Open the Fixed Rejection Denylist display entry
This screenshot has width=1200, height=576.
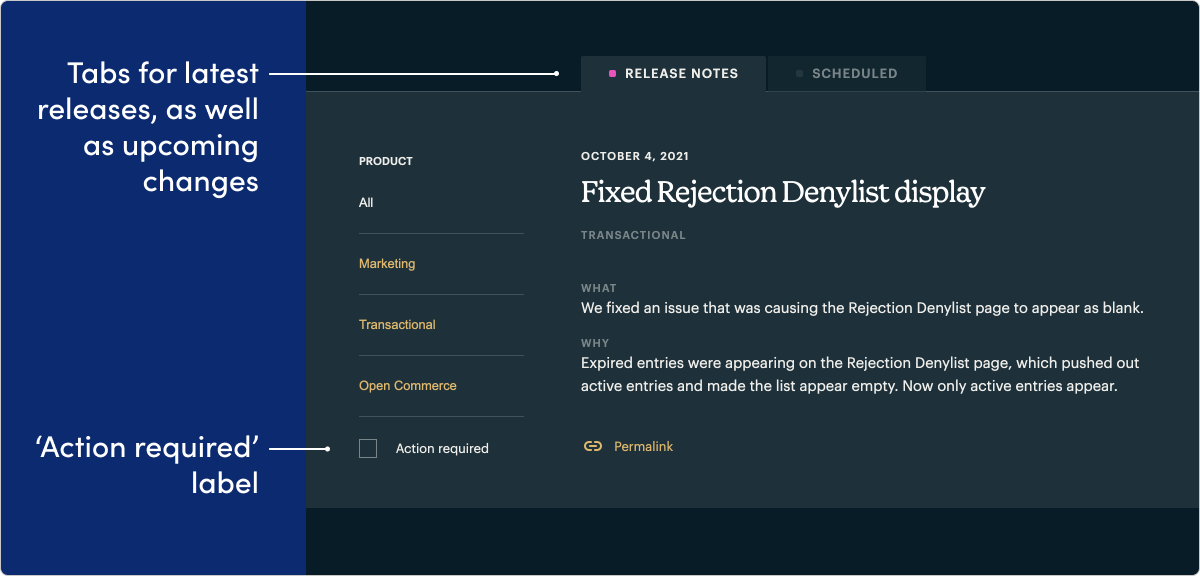coord(783,191)
